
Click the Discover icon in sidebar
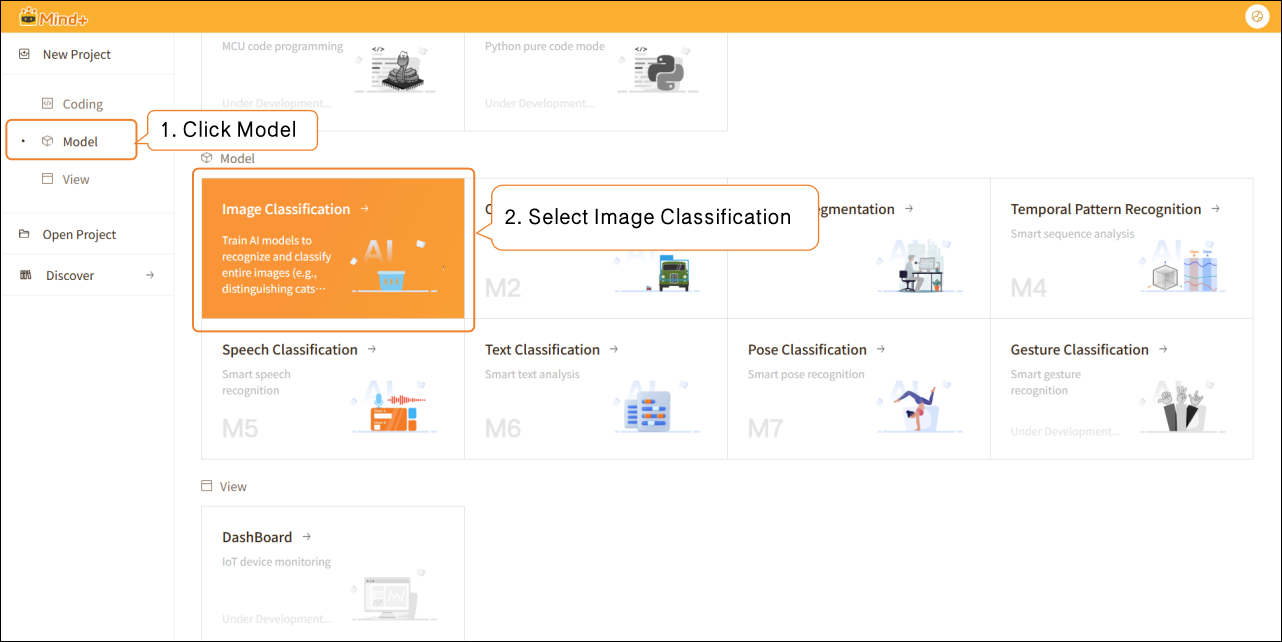pos(25,275)
